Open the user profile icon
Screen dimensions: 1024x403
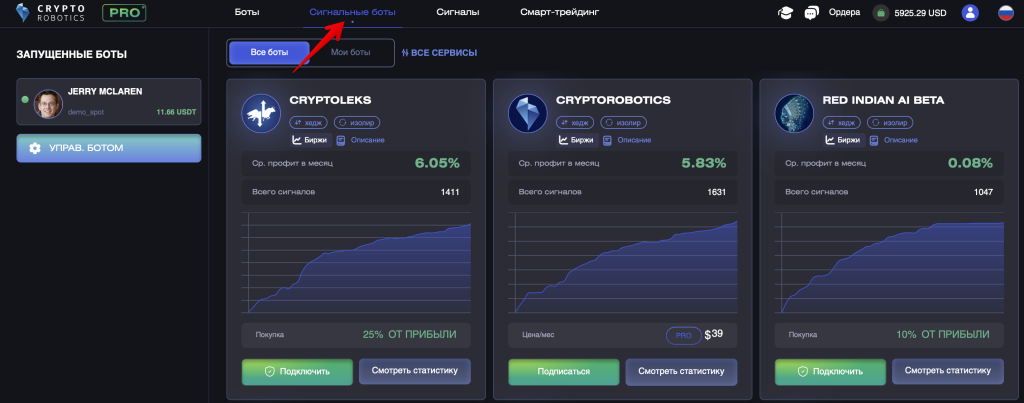[x=970, y=12]
